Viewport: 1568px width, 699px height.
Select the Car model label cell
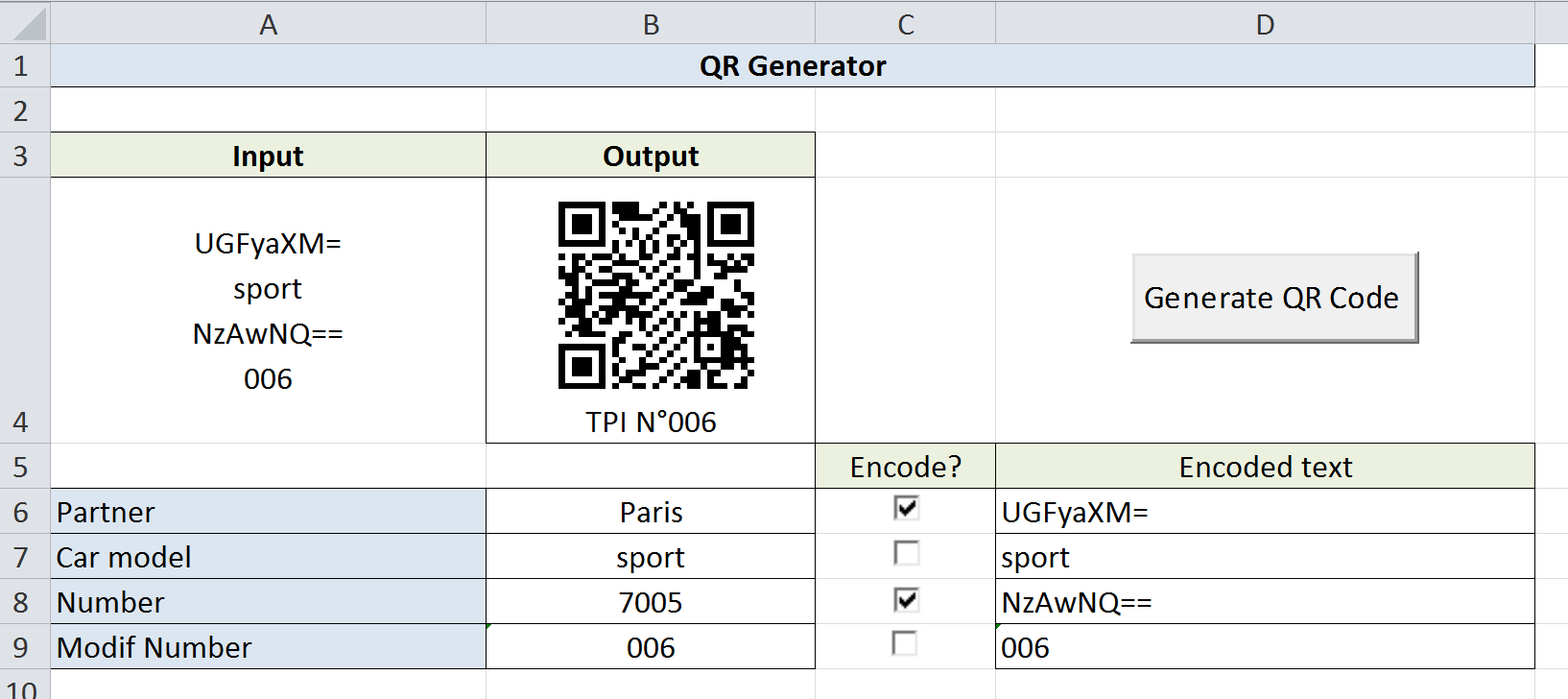click(268, 557)
